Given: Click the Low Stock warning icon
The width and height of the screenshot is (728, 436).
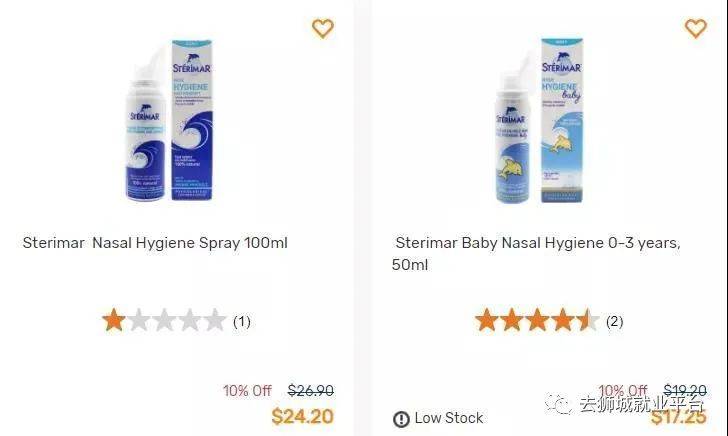Looking at the screenshot, I should 401,419.
